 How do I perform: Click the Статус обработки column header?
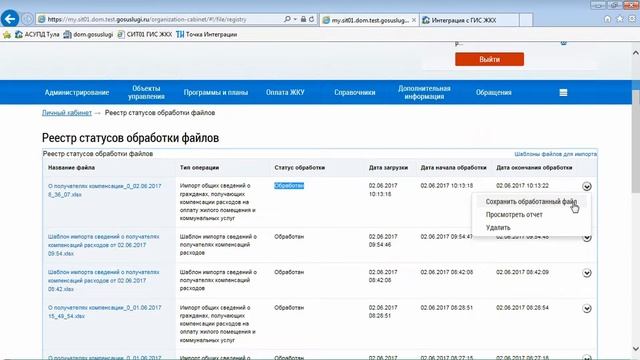click(300, 168)
